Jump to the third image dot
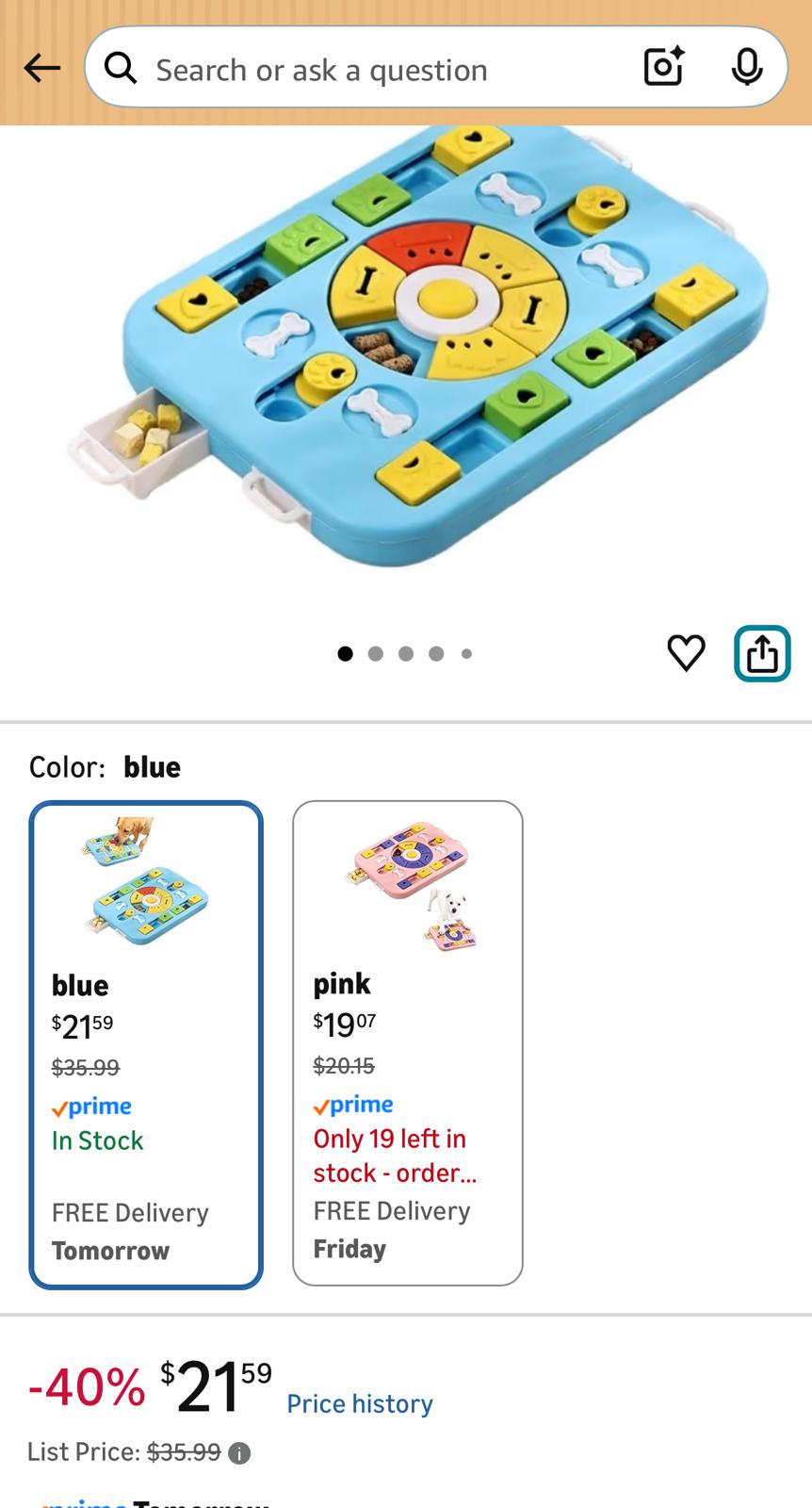The width and height of the screenshot is (812, 1508). click(x=406, y=653)
